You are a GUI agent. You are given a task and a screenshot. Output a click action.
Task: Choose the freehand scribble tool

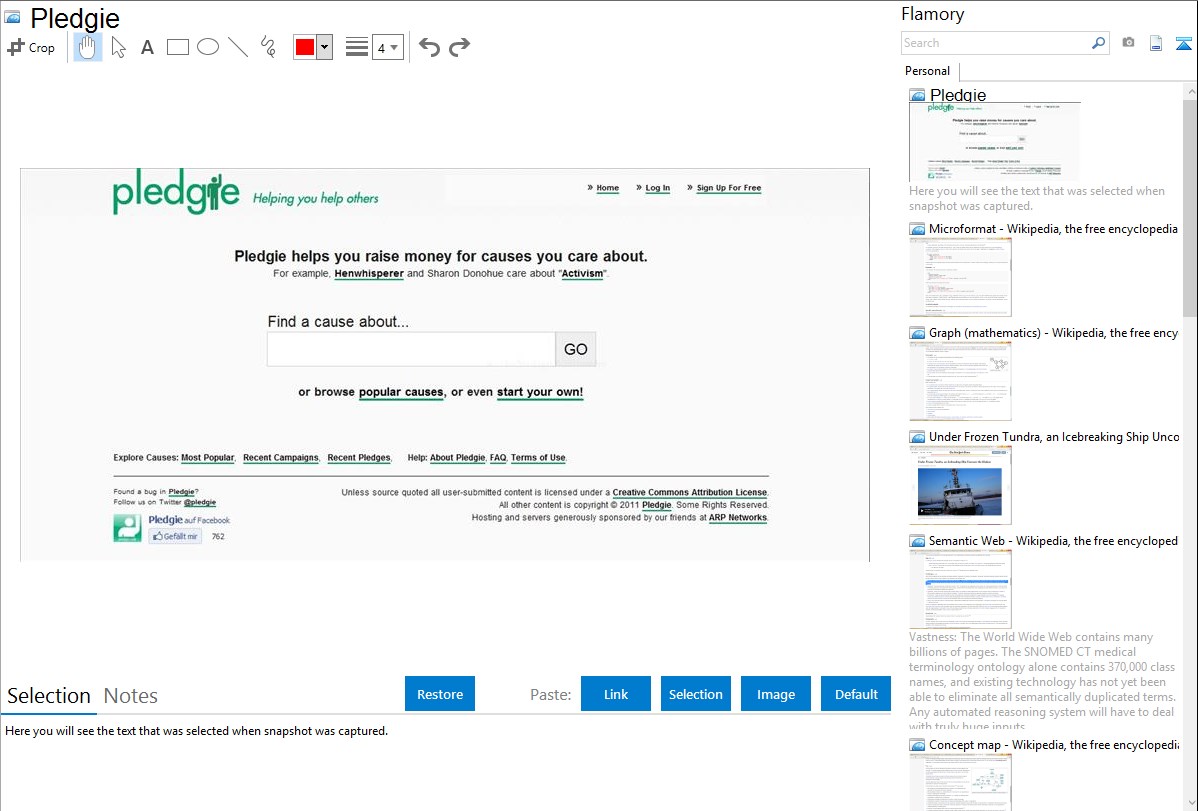click(268, 47)
